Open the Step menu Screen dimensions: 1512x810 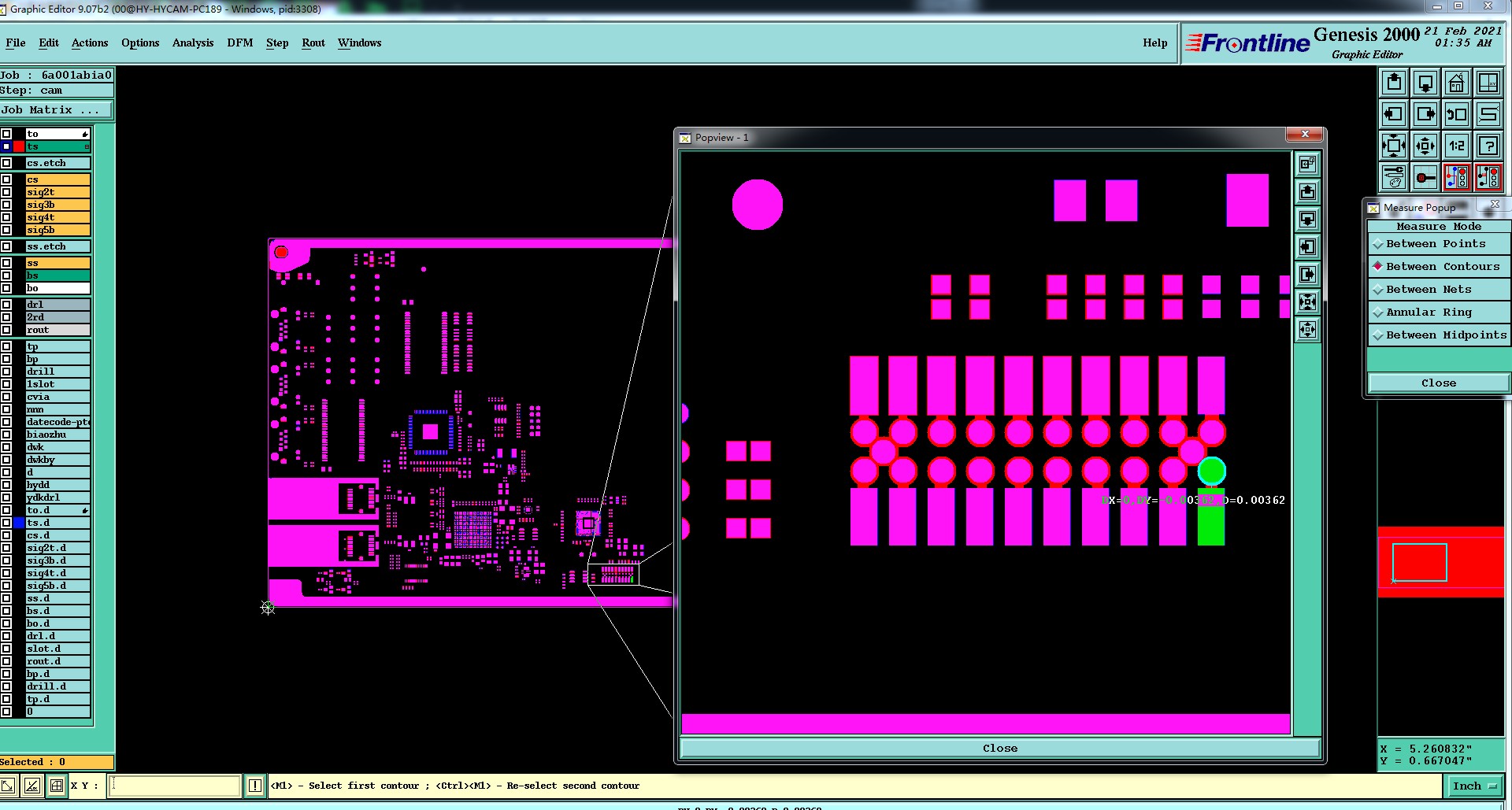pyautogui.click(x=277, y=43)
